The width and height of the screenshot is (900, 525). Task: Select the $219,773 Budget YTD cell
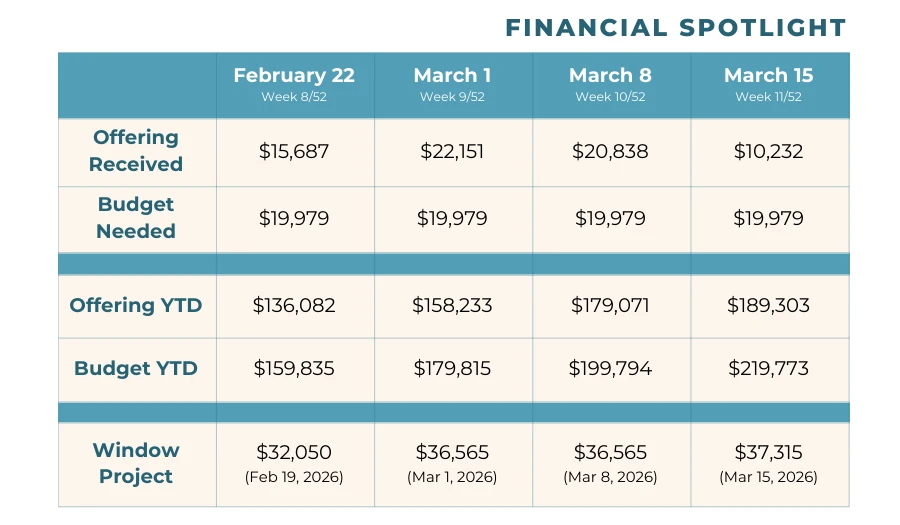[x=768, y=368]
